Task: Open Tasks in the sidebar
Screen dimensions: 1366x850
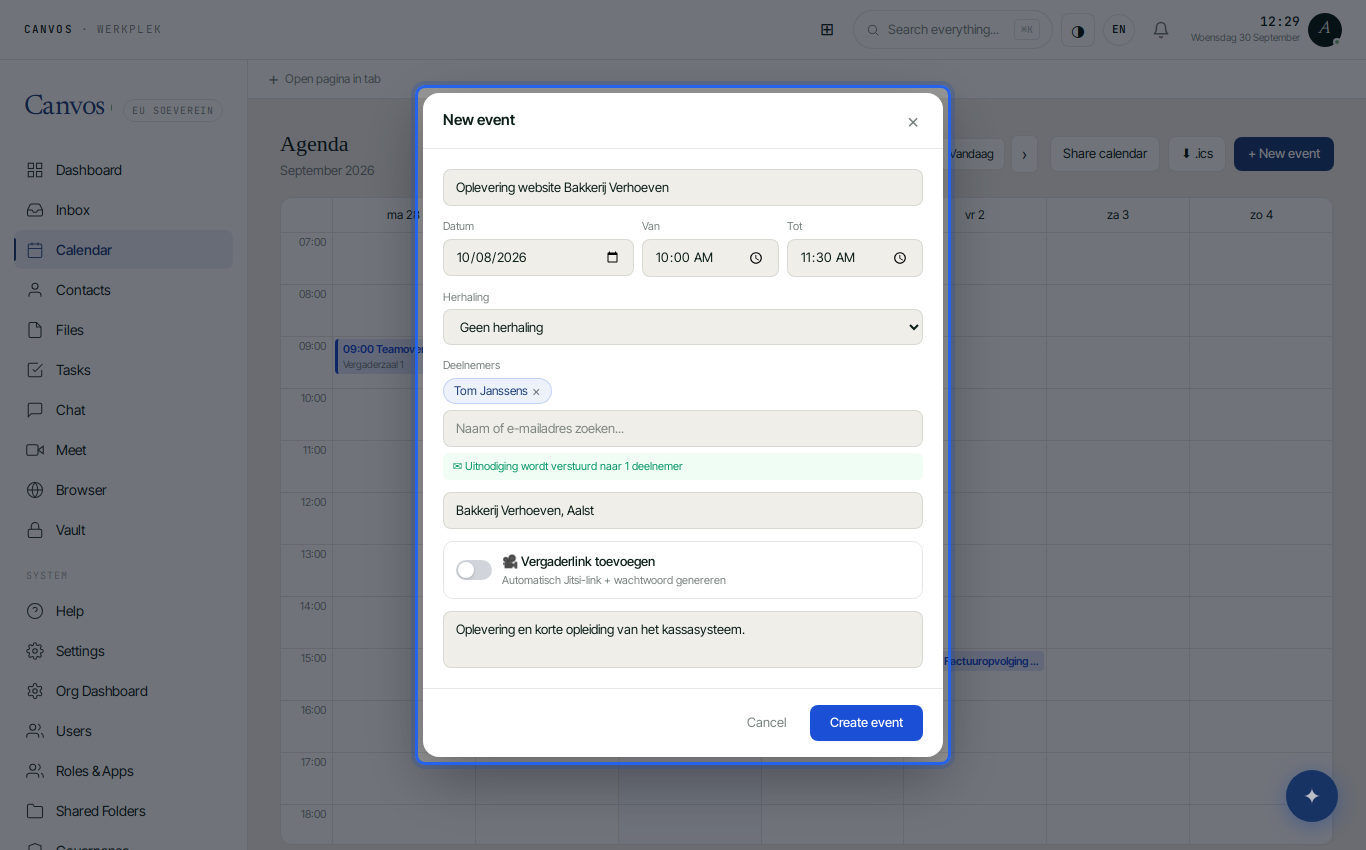Action: [x=123, y=370]
